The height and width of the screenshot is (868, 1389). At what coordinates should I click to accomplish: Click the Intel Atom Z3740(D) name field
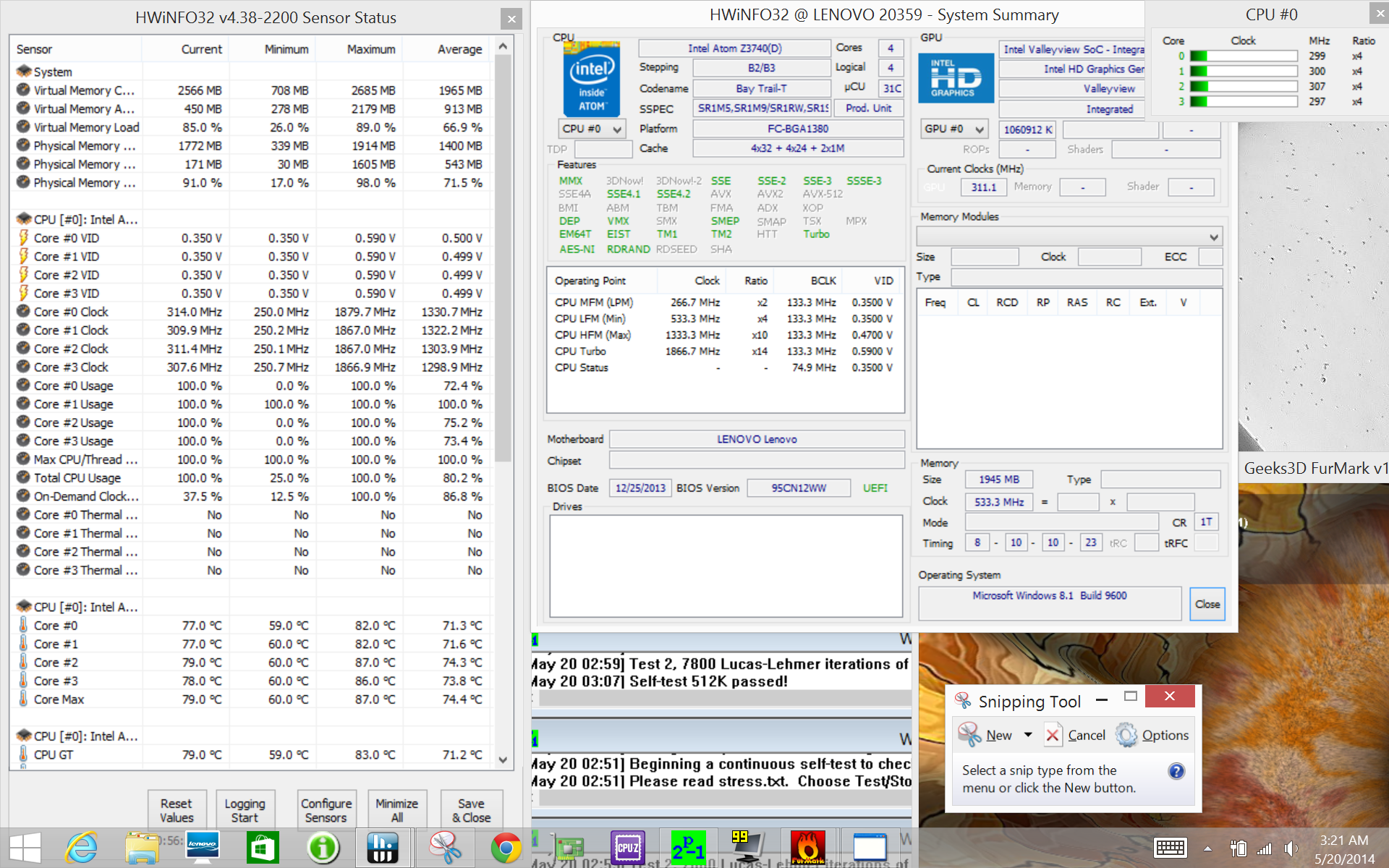click(734, 48)
